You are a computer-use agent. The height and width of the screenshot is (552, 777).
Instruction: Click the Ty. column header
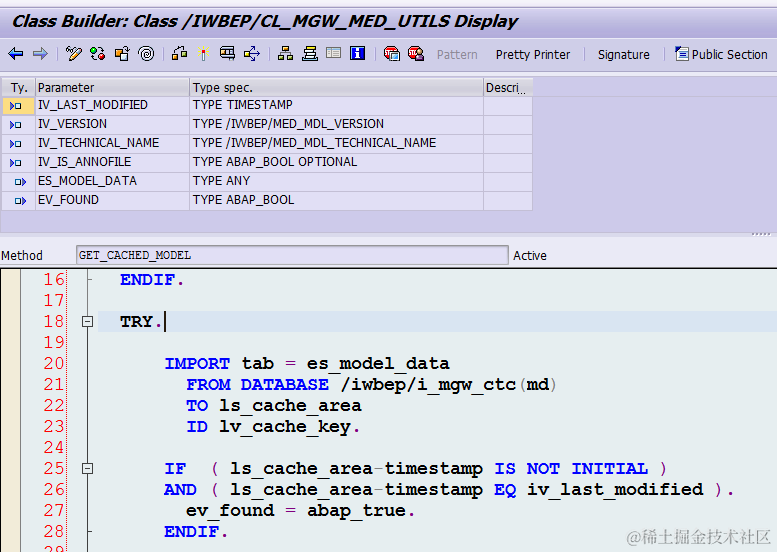[19, 88]
